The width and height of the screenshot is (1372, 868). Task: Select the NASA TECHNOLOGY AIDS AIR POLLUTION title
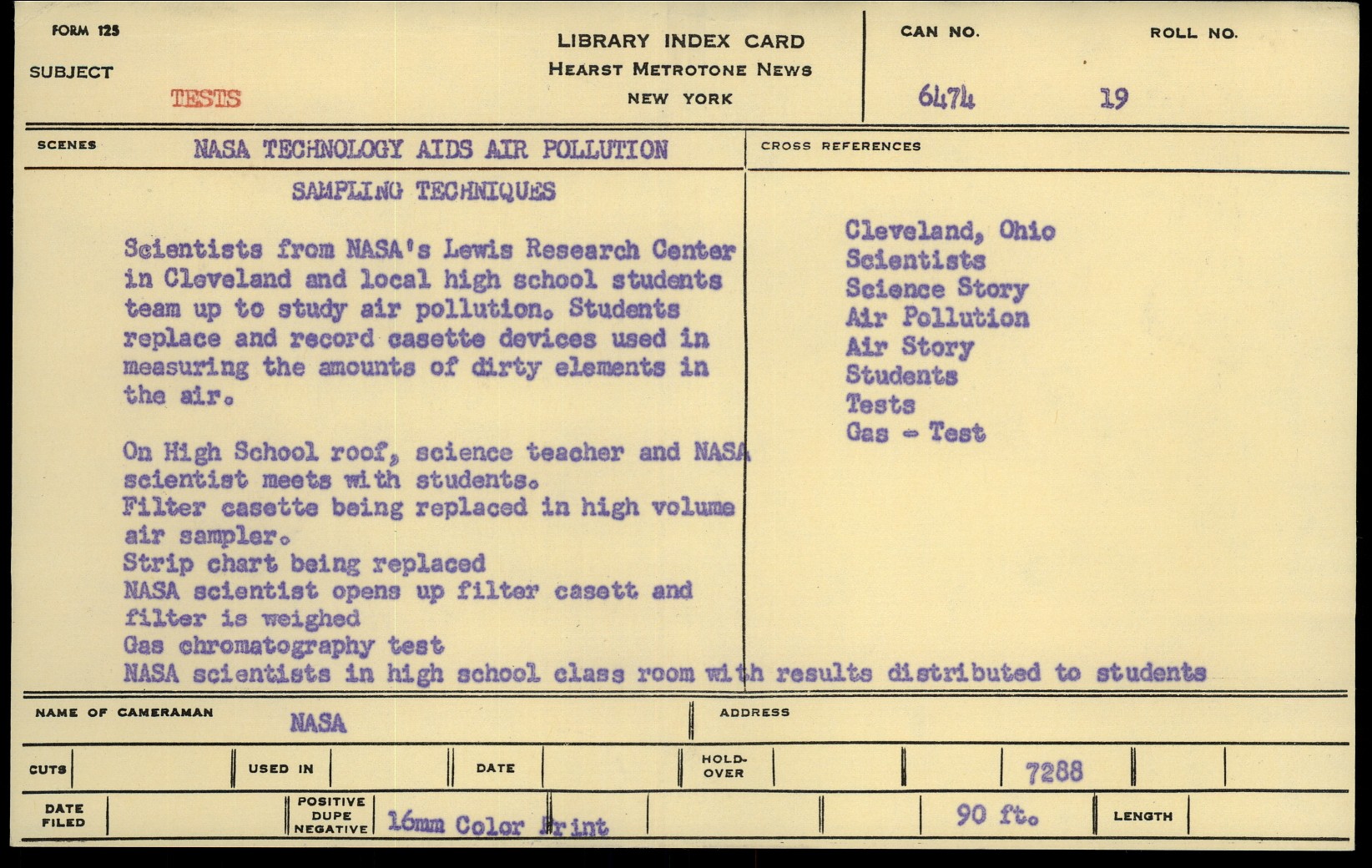(431, 149)
